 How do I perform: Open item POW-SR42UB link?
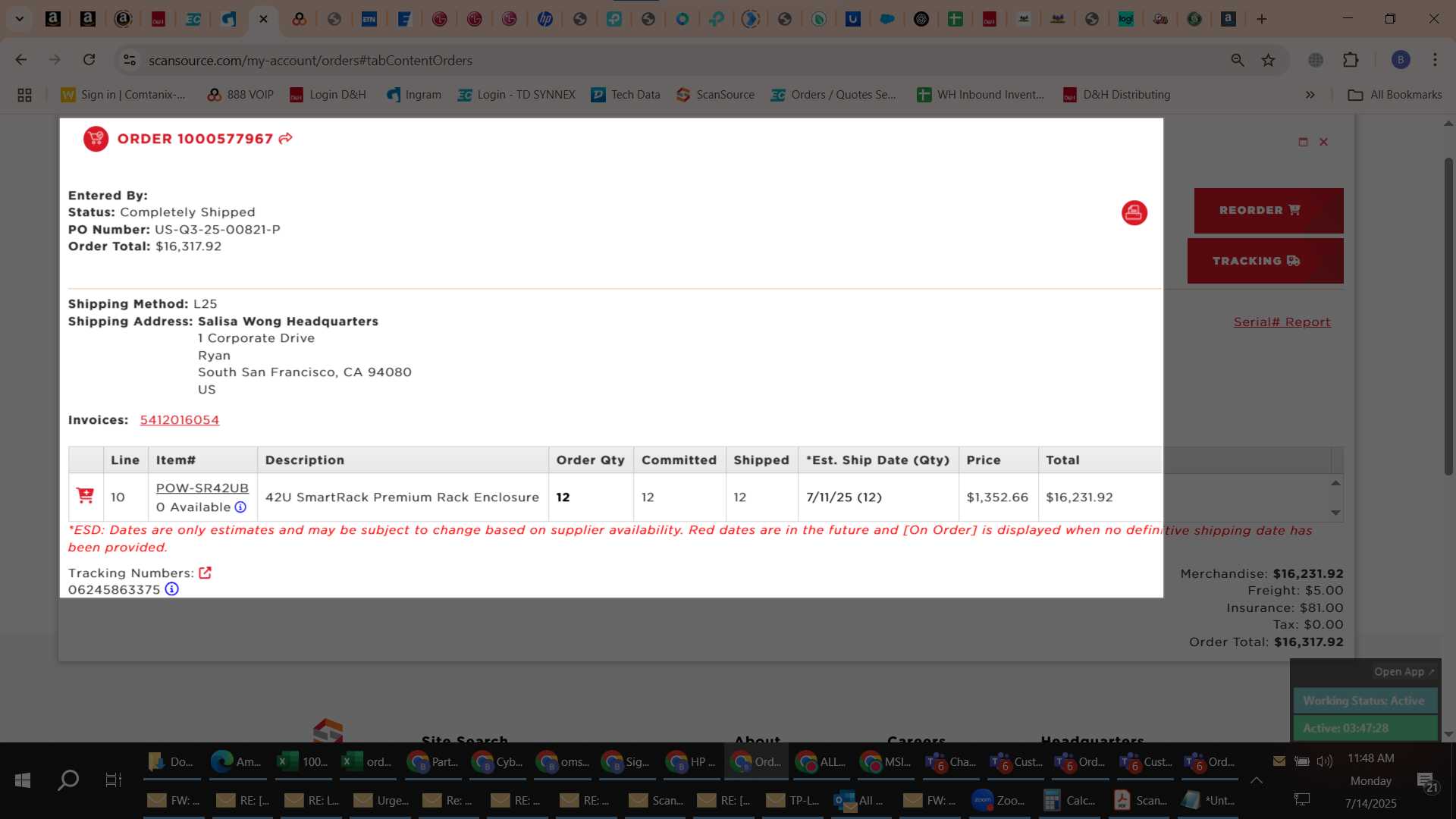click(202, 488)
